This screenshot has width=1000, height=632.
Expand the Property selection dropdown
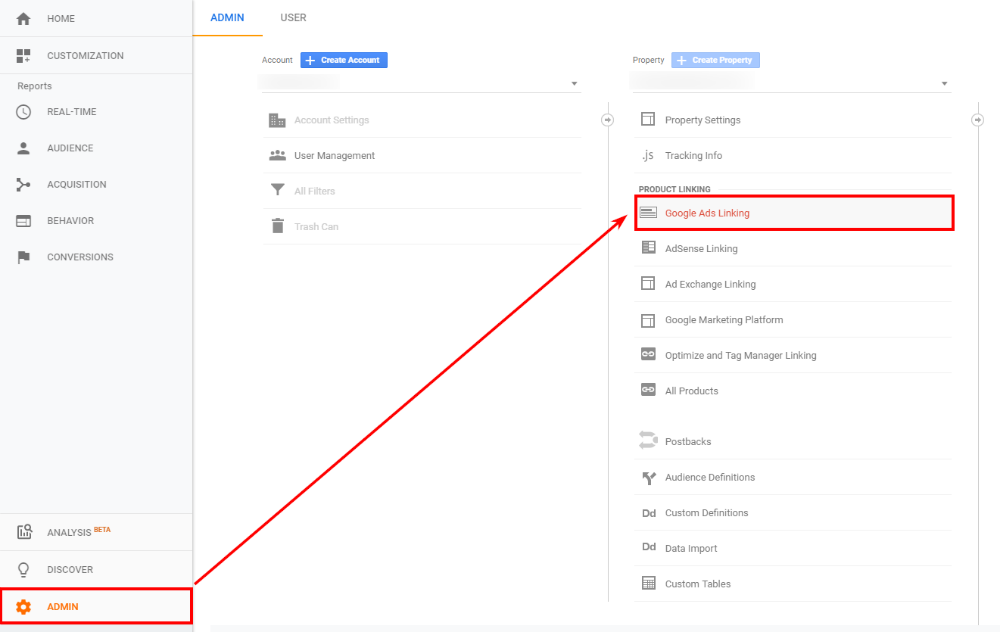click(x=944, y=84)
